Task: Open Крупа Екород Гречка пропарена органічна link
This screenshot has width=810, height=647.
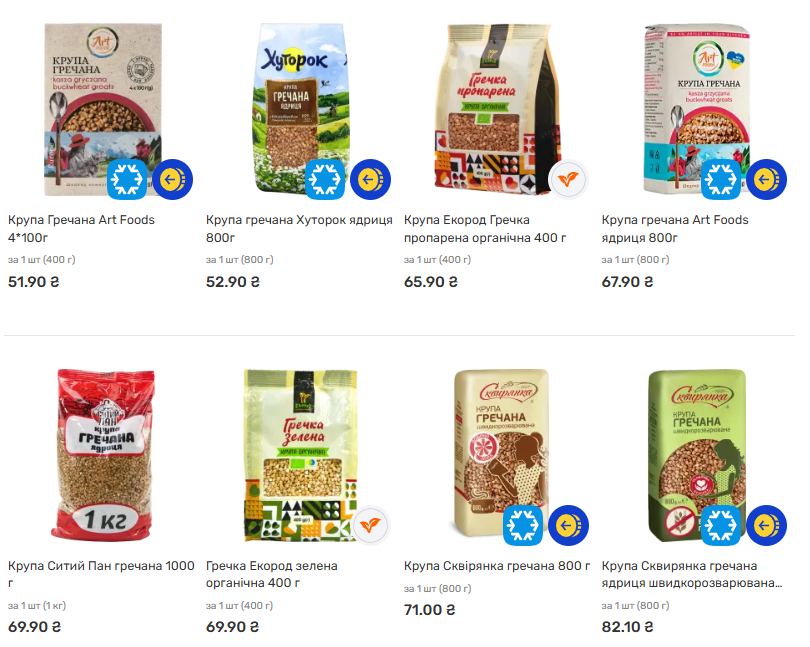Action: tap(485, 228)
